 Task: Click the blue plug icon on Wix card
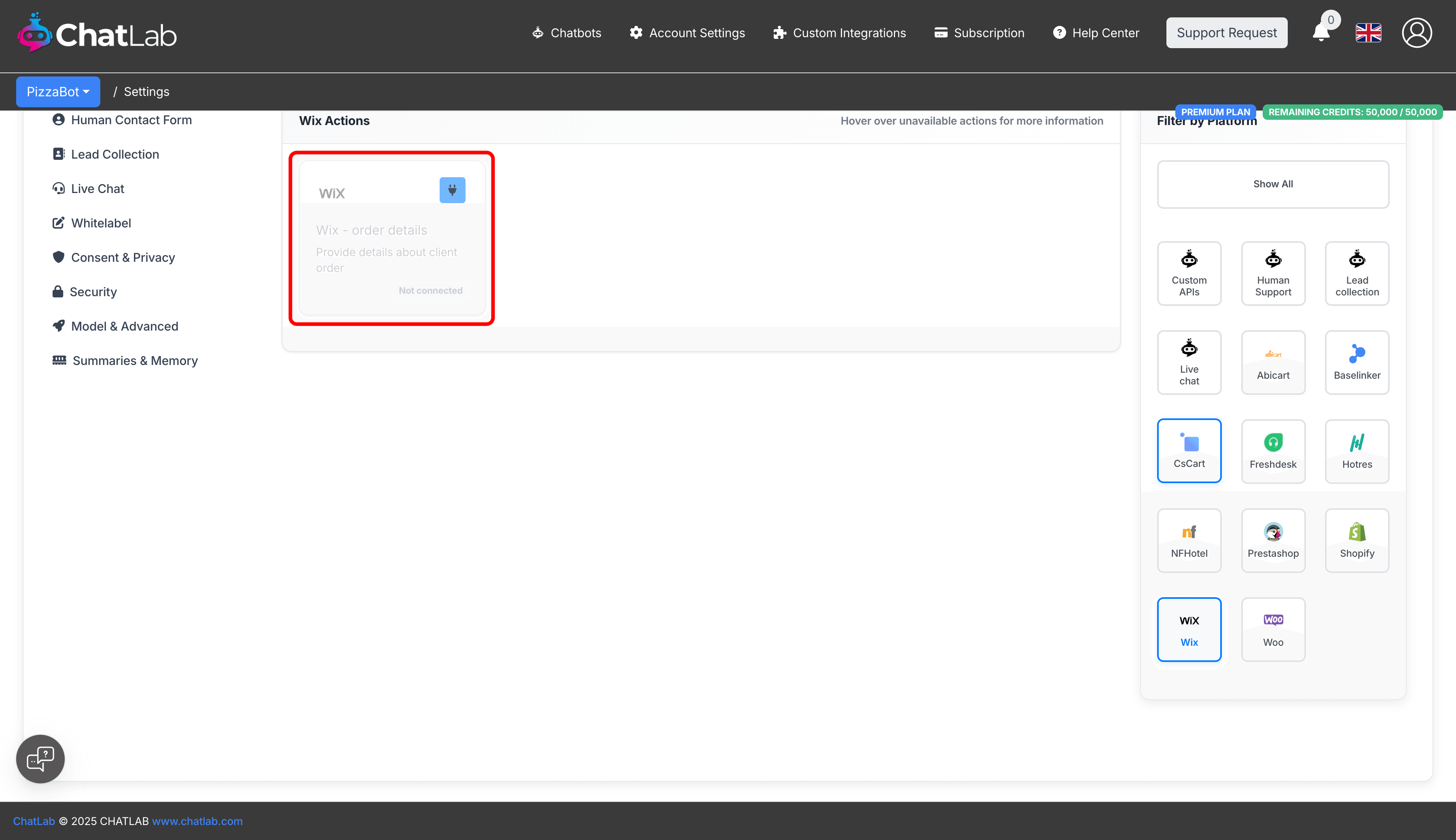452,190
